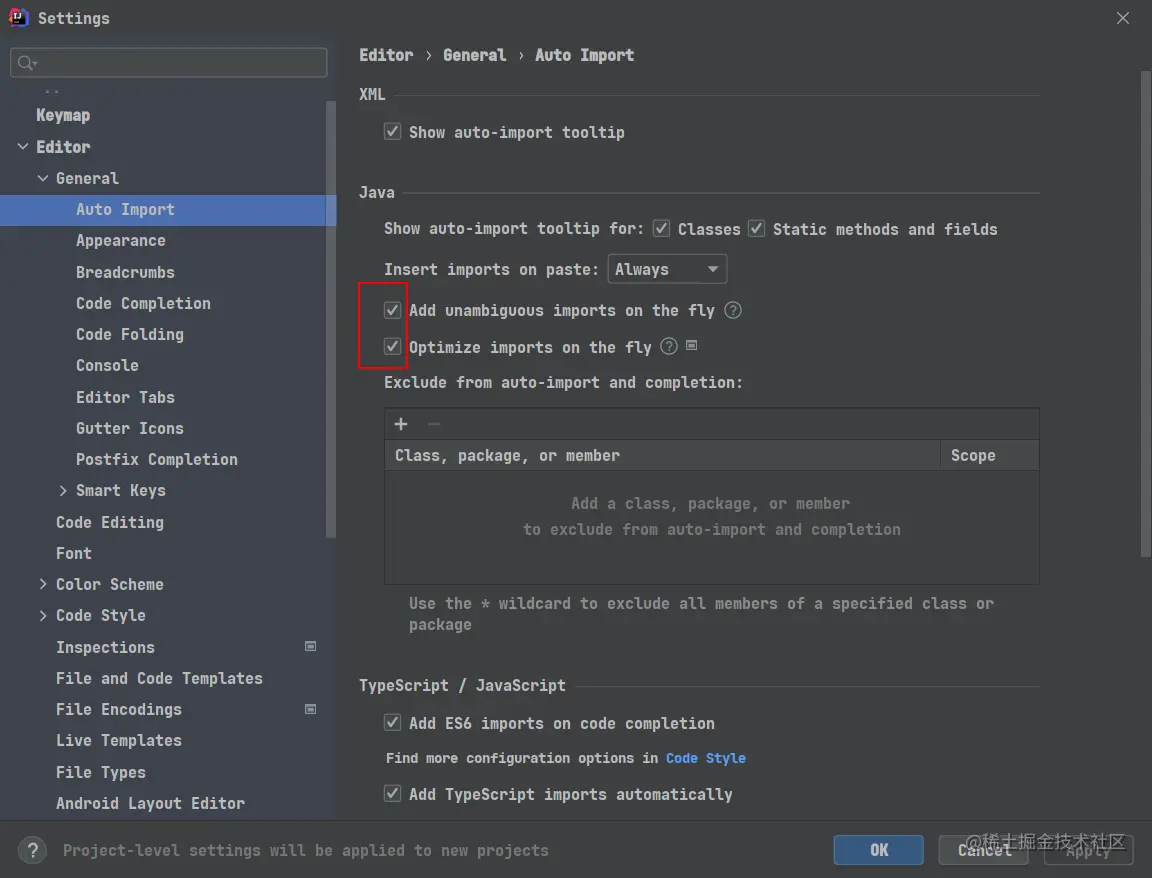Screen dimensions: 1152x878
Task: Click the Apply button
Action: coord(1088,850)
